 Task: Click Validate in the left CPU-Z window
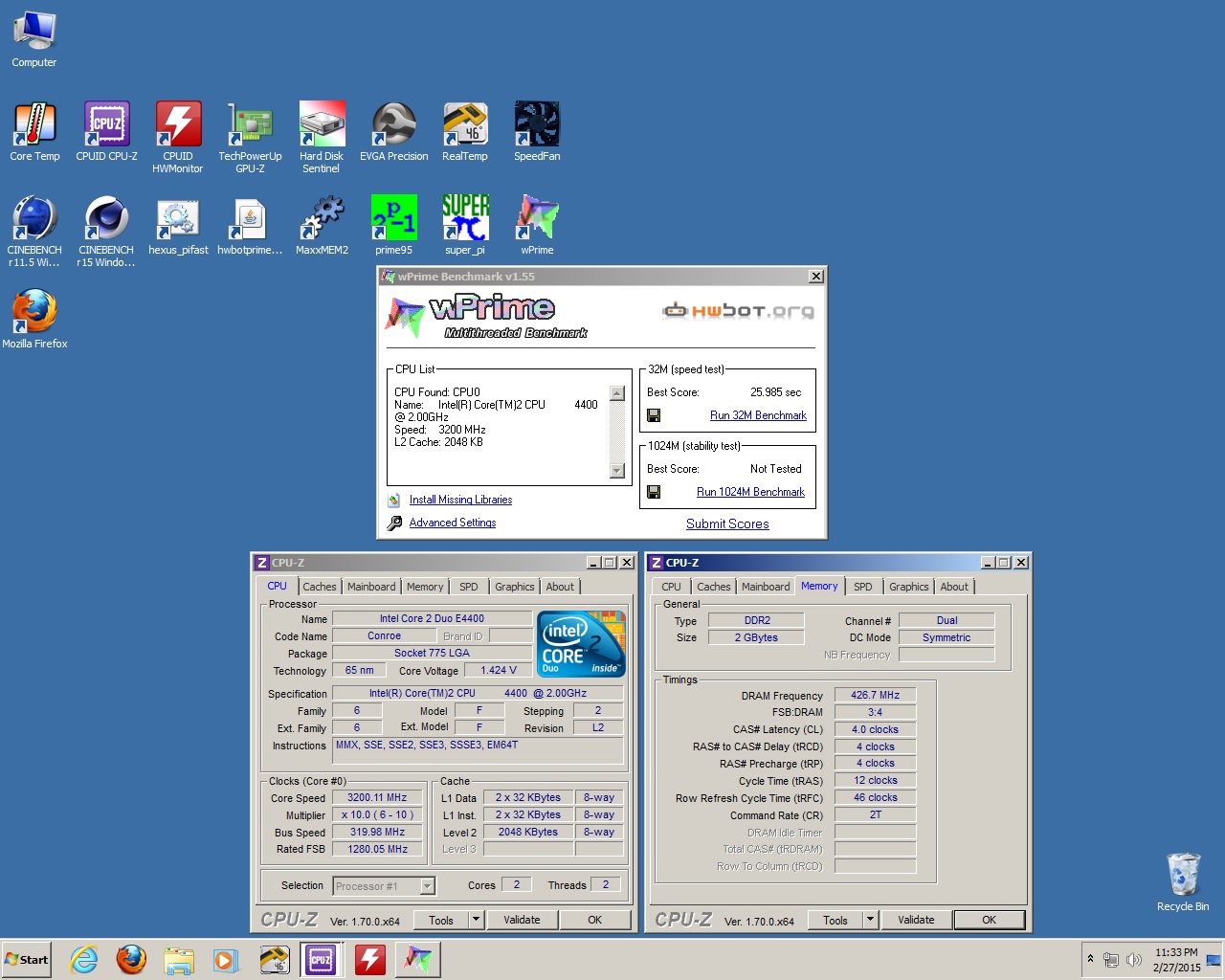pos(522,920)
